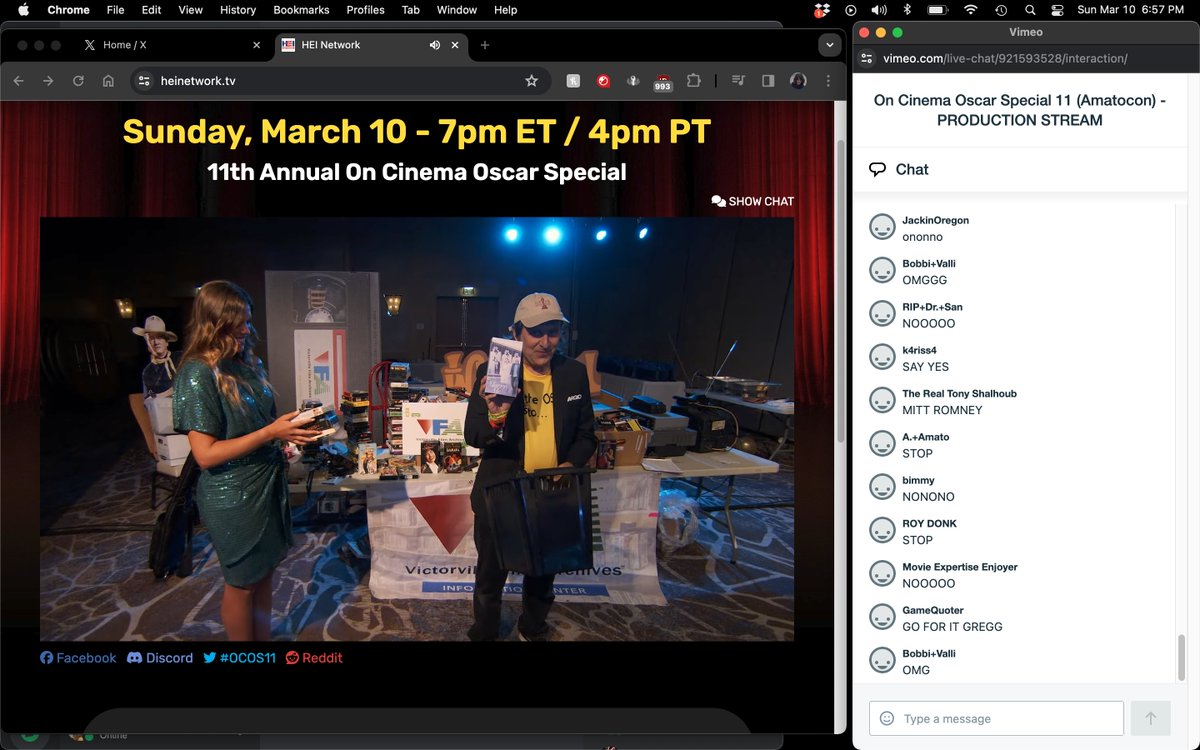This screenshot has height=750, width=1200.
Task: Open the Facebook link
Action: 78,658
